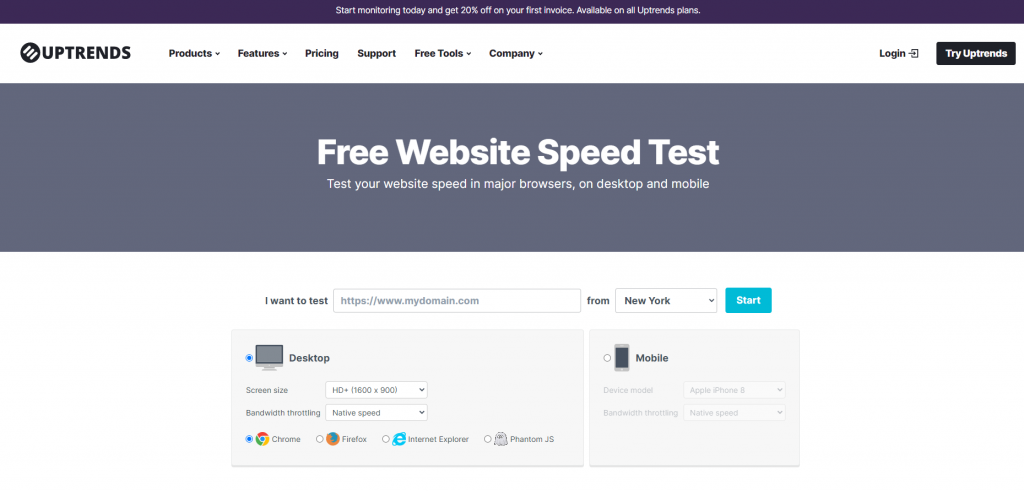Click the Uptrends logo
This screenshot has width=1024, height=491.
(x=76, y=53)
